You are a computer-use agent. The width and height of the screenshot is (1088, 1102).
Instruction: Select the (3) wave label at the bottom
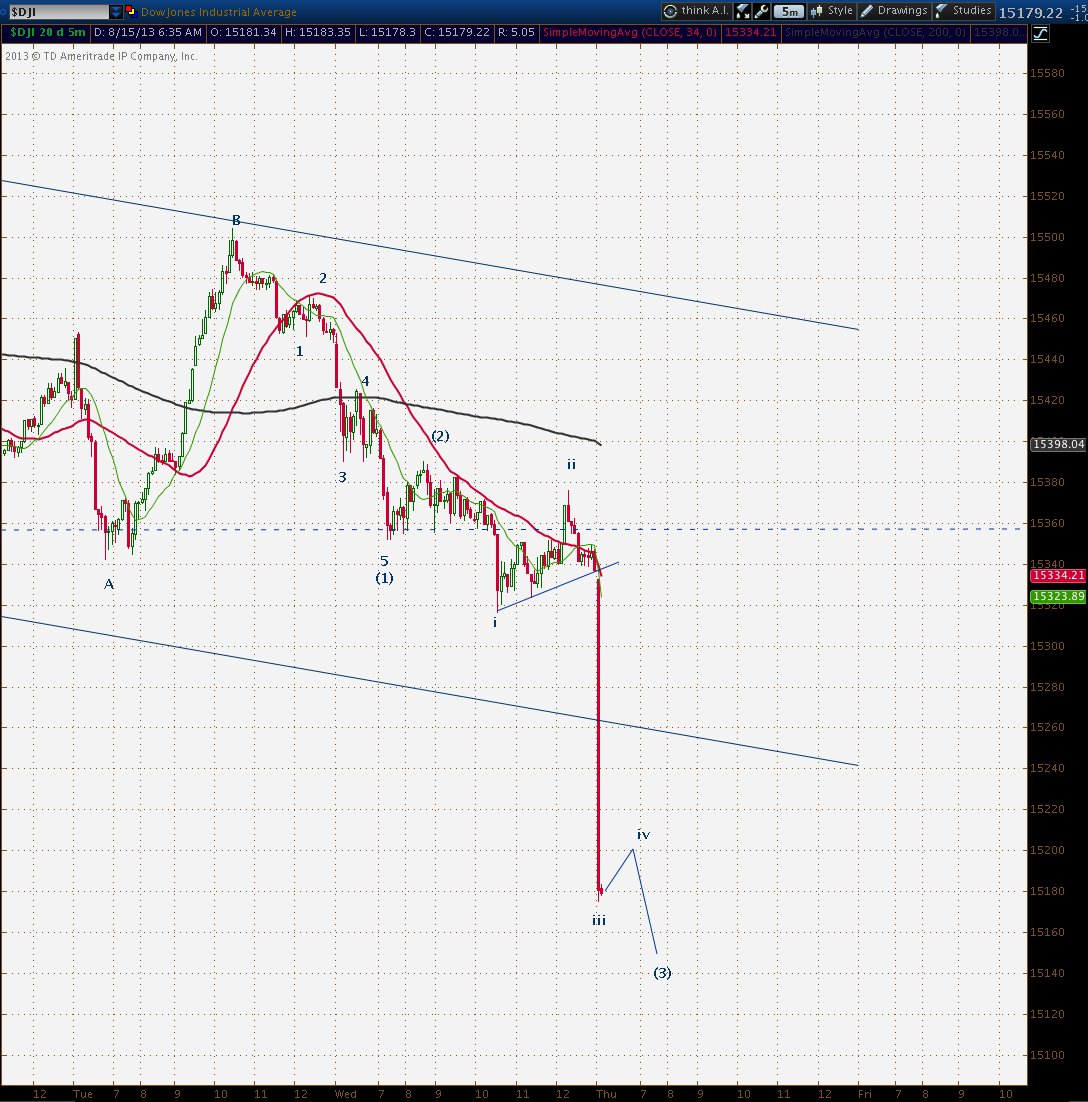(662, 973)
